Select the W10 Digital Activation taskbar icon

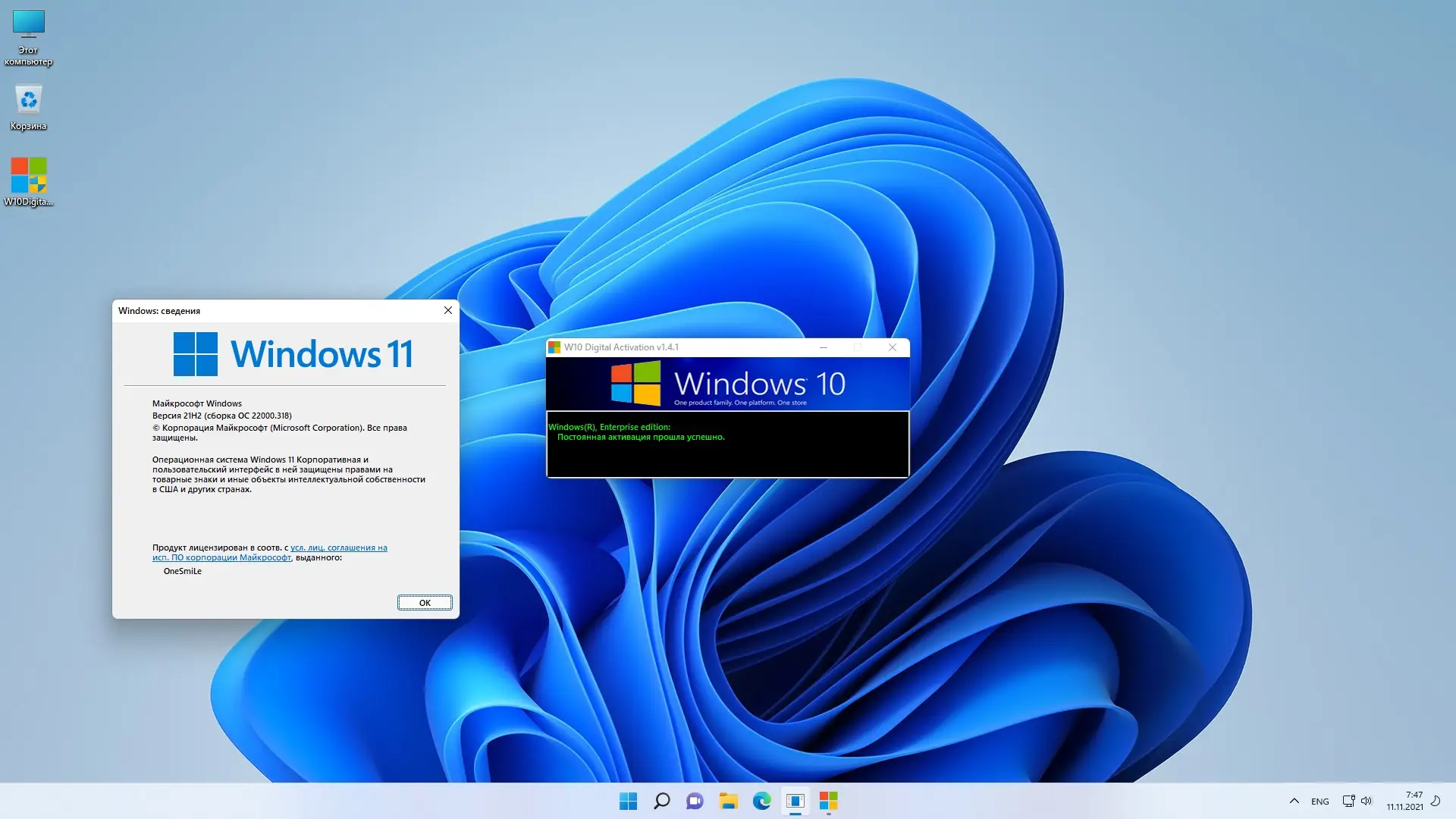[828, 801]
